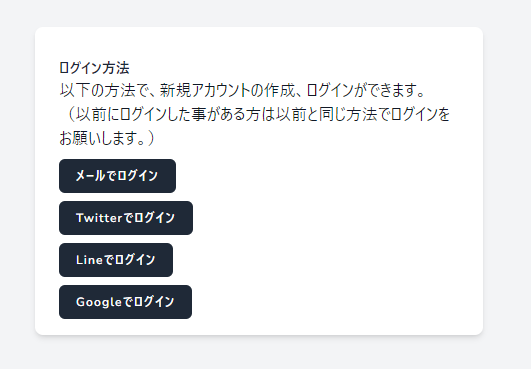Click the phrase ログインができます。
The height and width of the screenshot is (369, 531).
point(366,91)
